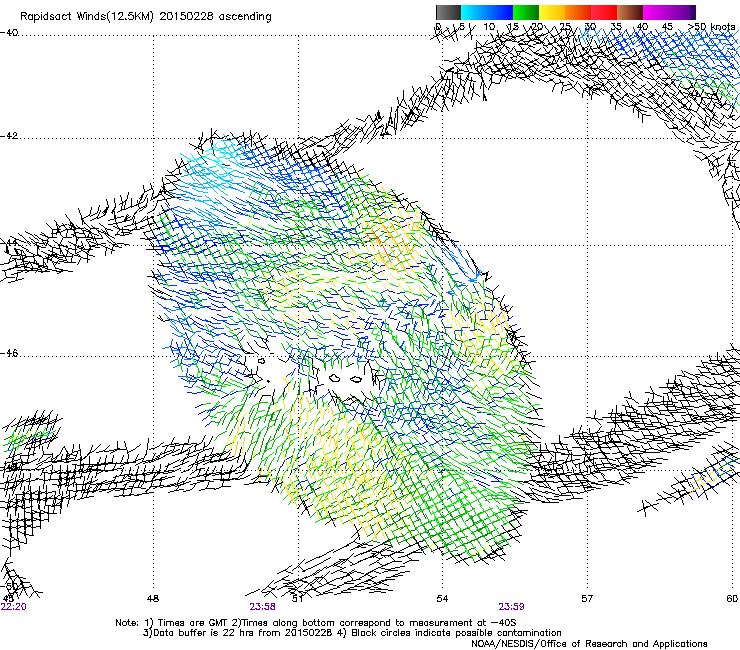Click the 'Black circles indicate possible contamination' note
The height and width of the screenshot is (650, 740).
456,633
